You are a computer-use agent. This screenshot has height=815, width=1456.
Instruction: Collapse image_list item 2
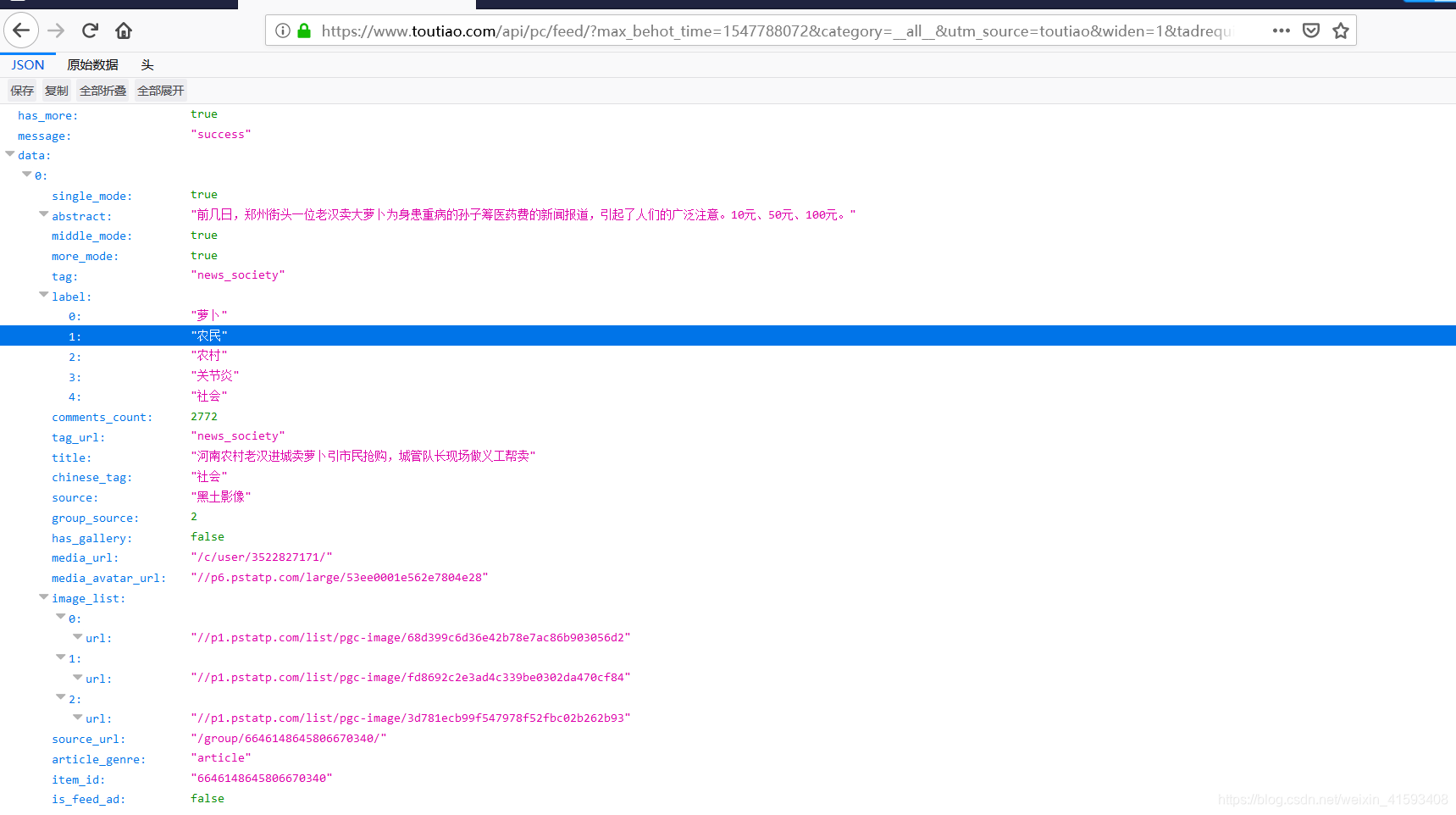[61, 697]
